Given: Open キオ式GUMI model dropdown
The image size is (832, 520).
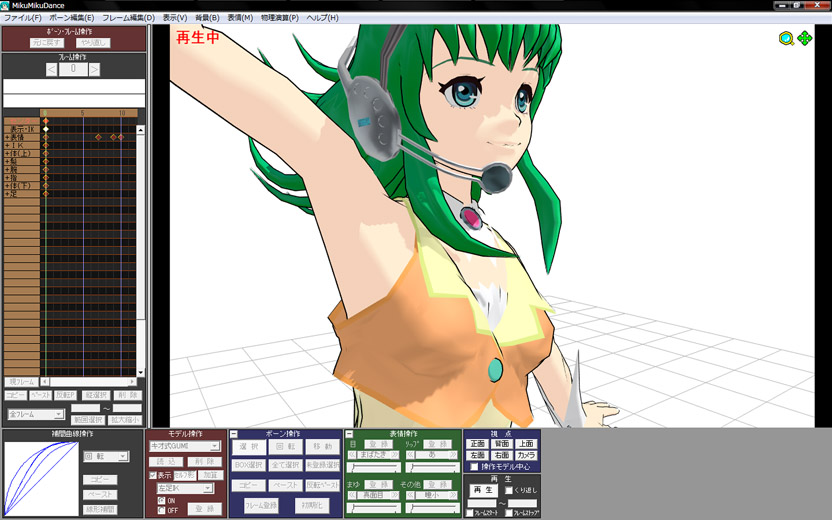Looking at the screenshot, I should pyautogui.click(x=214, y=446).
